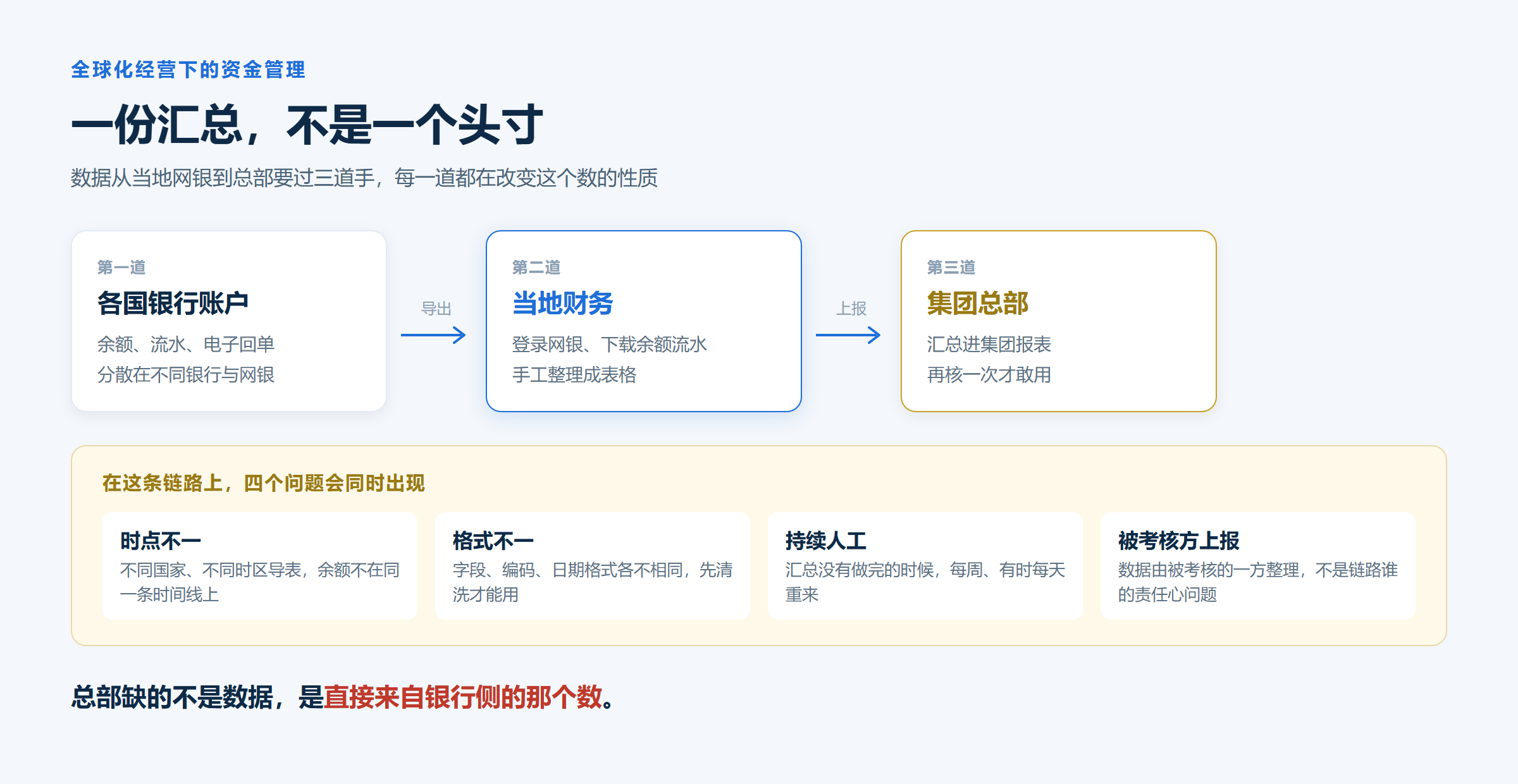Select the '集团总部' card heading
1518x784 pixels.
click(977, 303)
